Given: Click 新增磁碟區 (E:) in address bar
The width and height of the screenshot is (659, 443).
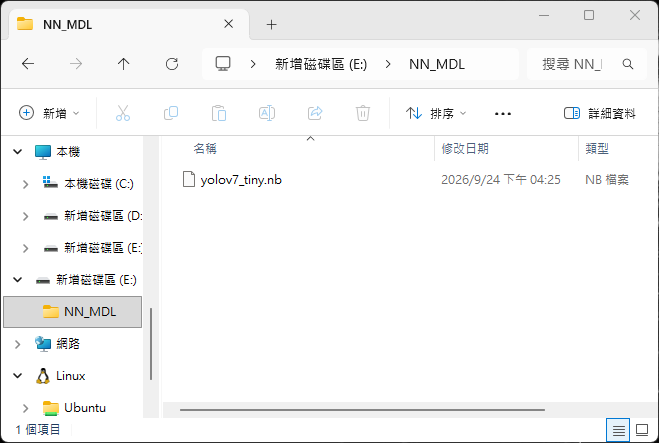Looking at the screenshot, I should tap(321, 64).
